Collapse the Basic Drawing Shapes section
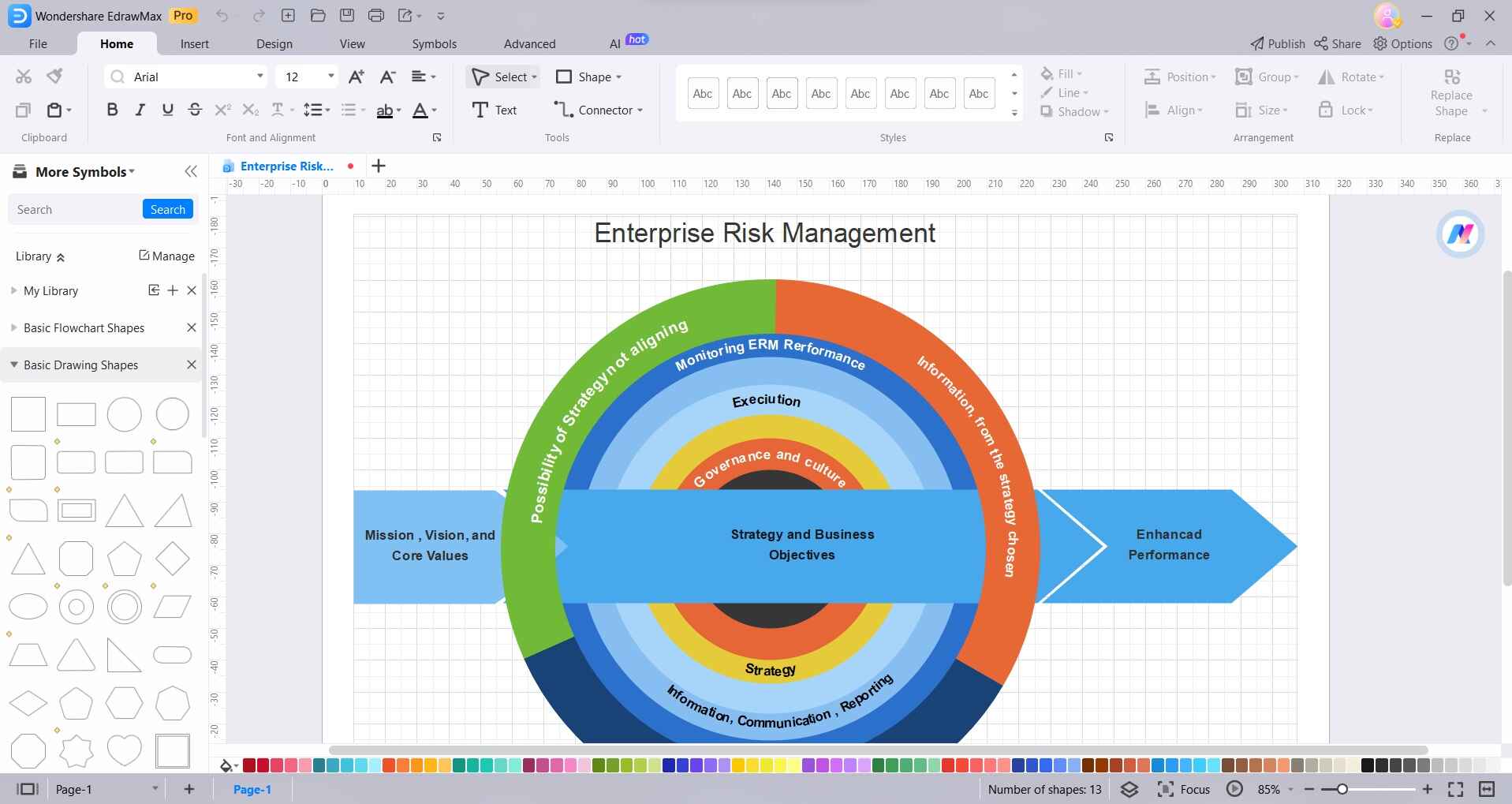The image size is (1512, 804). pyautogui.click(x=13, y=365)
